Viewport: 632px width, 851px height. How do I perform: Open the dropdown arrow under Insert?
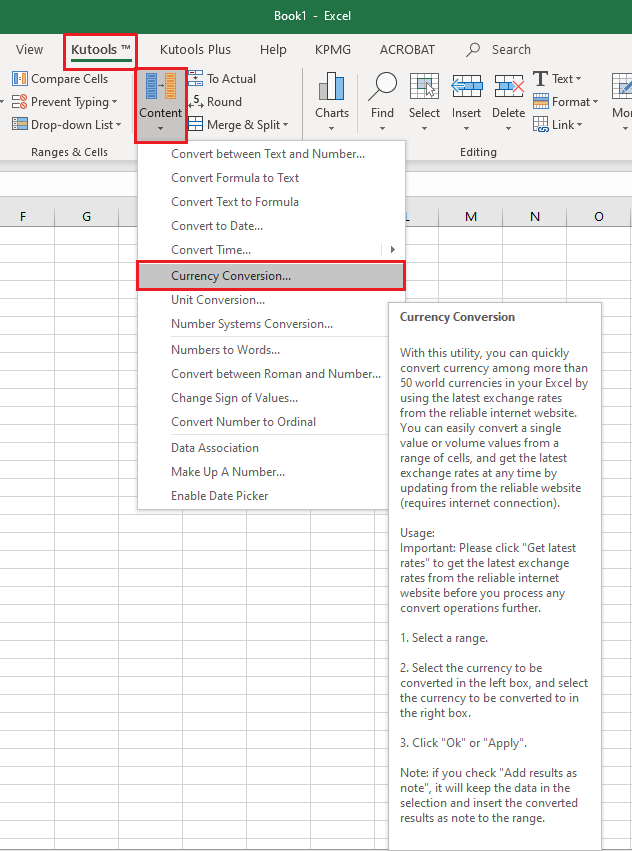point(466,129)
